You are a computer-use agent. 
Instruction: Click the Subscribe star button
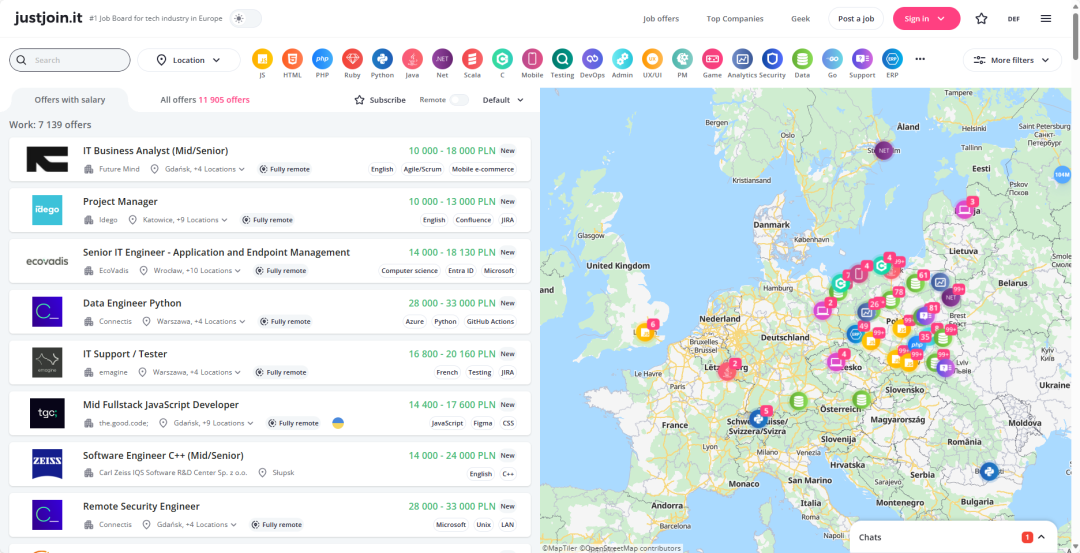pos(380,100)
